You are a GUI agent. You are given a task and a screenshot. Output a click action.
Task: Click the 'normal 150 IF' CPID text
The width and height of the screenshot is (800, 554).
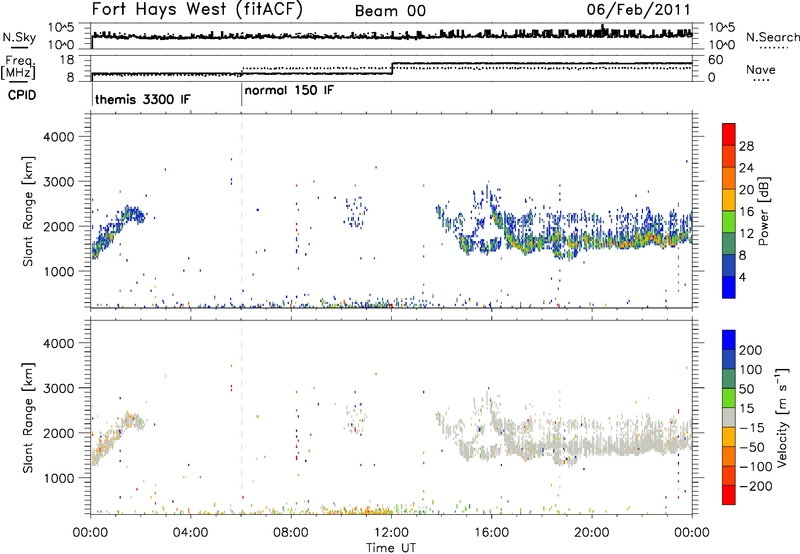point(289,90)
